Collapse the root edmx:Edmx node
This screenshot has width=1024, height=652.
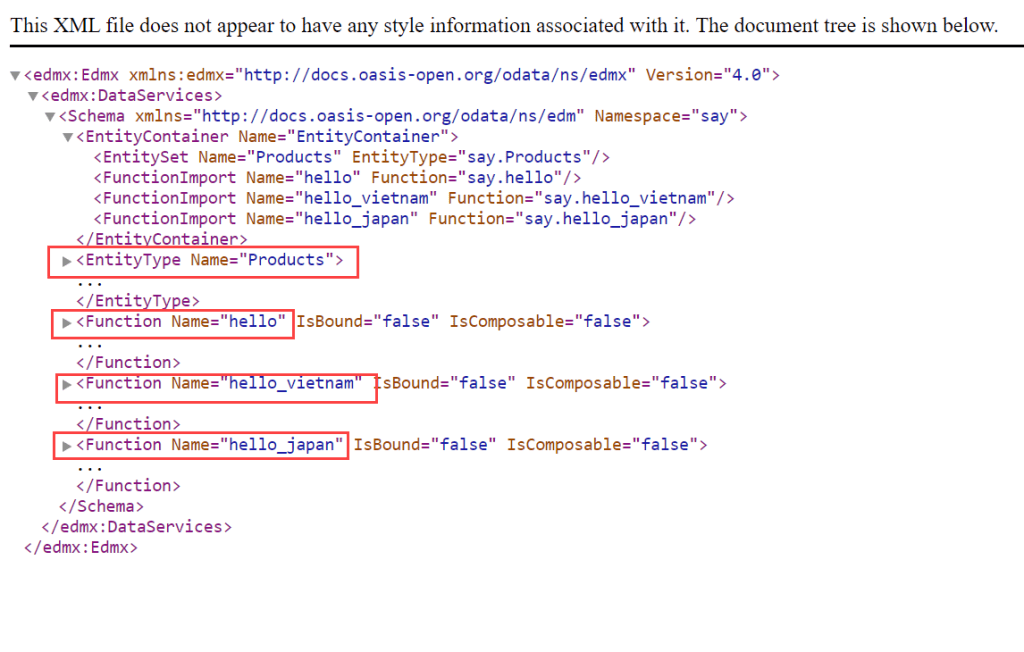click(x=15, y=75)
